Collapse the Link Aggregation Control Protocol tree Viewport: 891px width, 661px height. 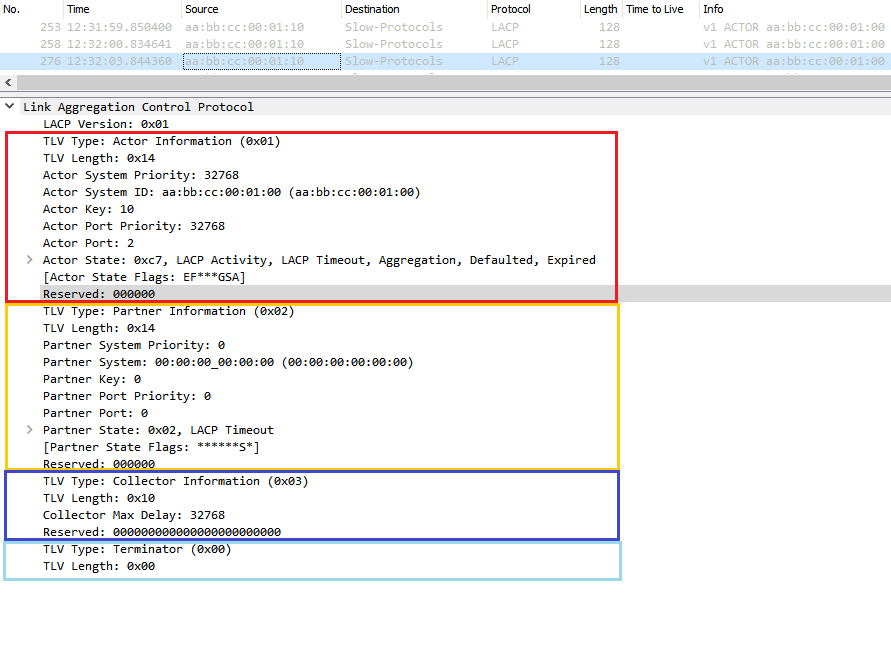tap(10, 106)
